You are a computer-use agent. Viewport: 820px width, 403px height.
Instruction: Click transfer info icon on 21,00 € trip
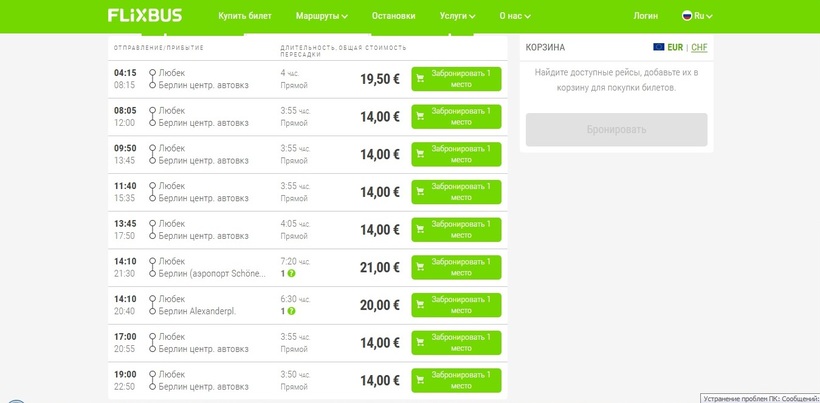click(x=292, y=273)
